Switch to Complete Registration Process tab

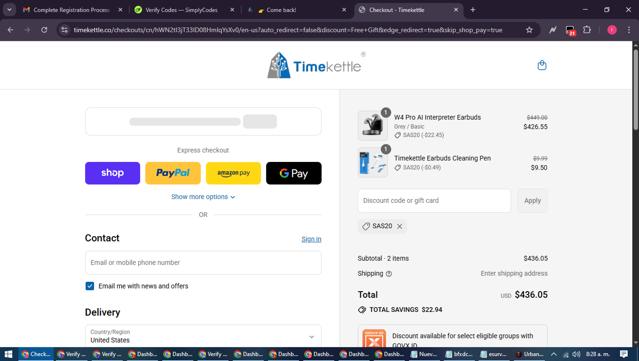pyautogui.click(x=73, y=10)
